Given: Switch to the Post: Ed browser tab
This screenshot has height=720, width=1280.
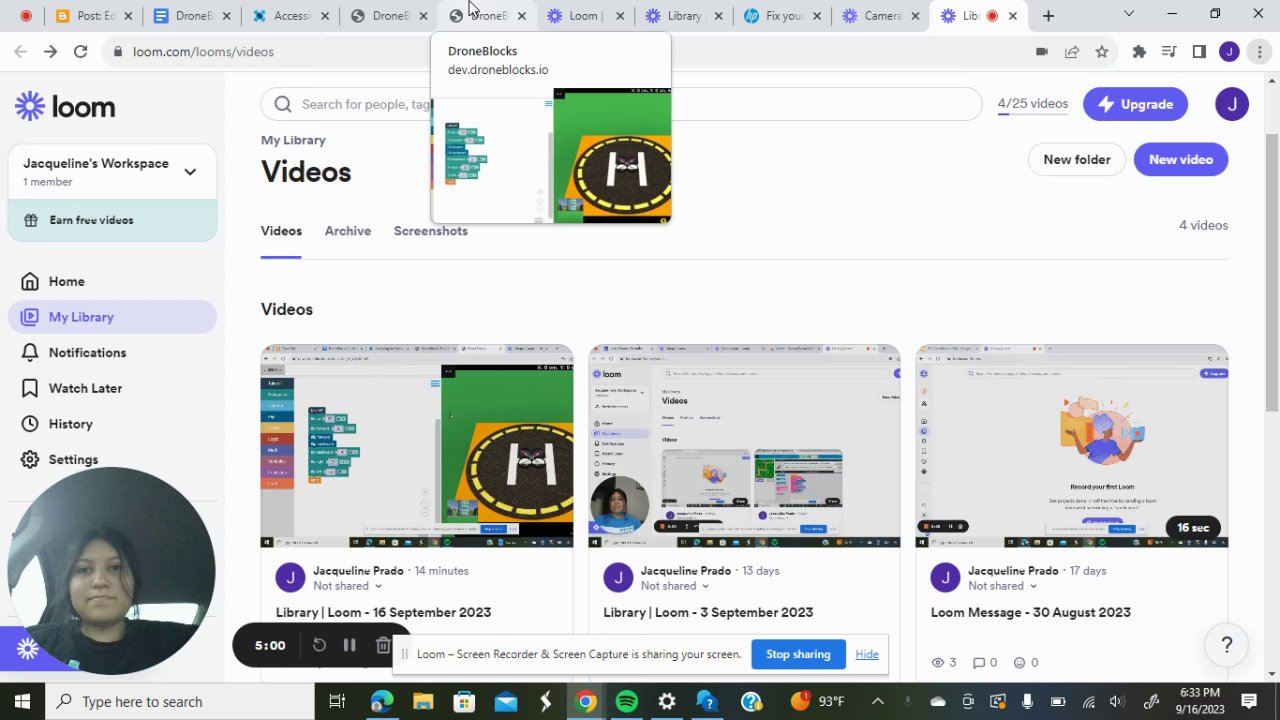Looking at the screenshot, I should click(94, 16).
